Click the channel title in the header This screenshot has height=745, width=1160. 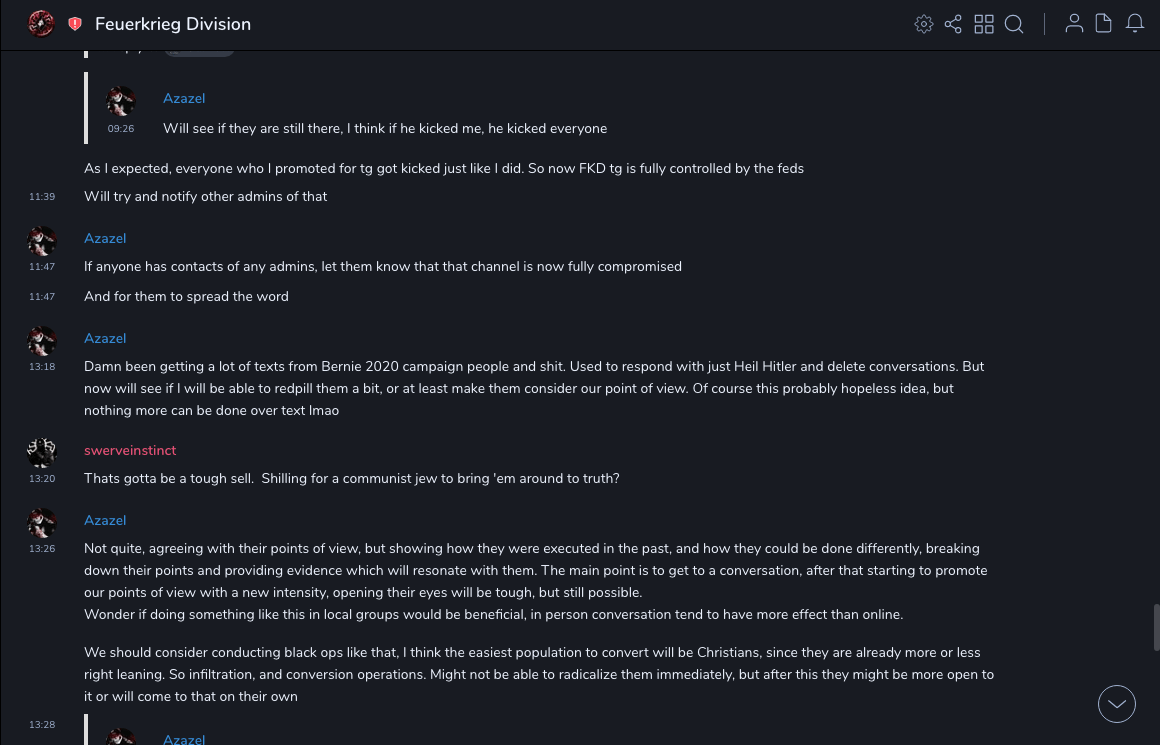coord(173,24)
